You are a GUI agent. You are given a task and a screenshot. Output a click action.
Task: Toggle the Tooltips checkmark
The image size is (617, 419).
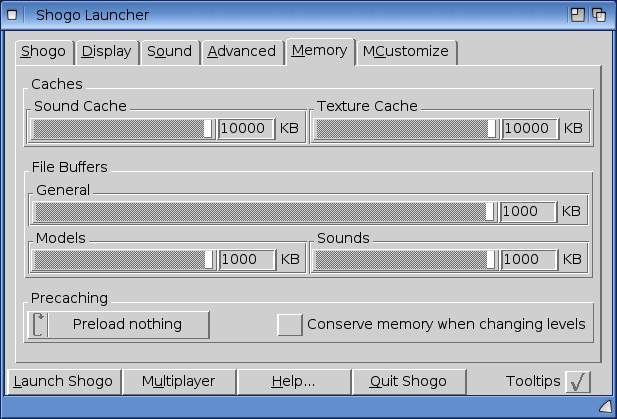click(x=578, y=382)
